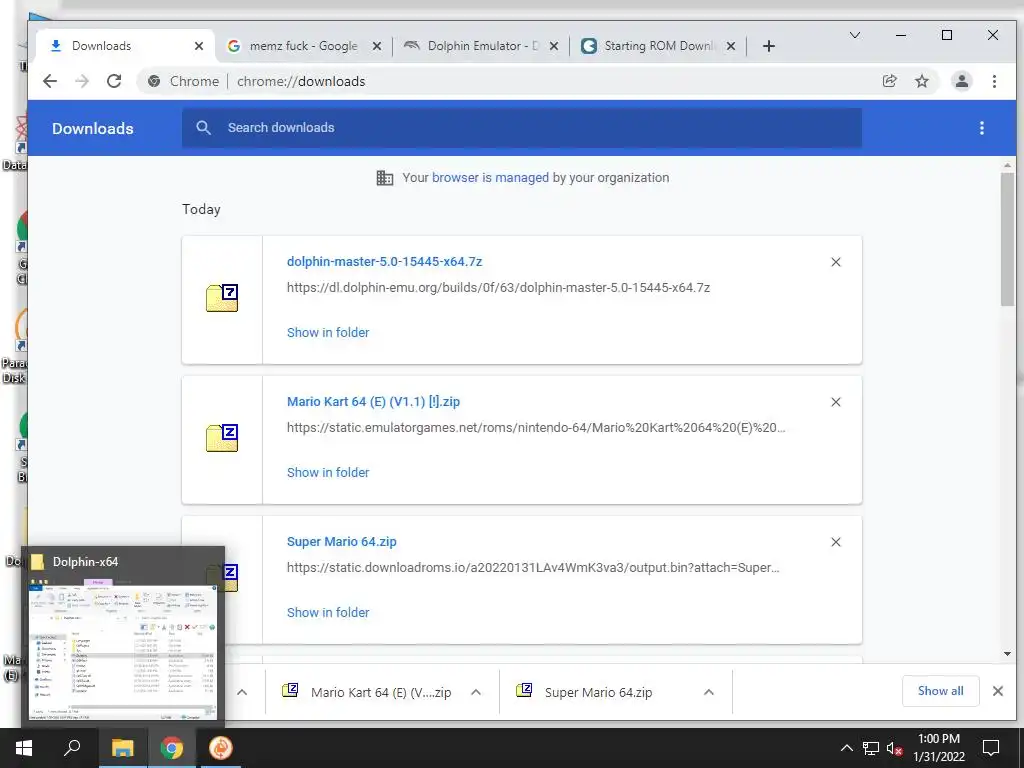Screen dimensions: 1024x768
Task: Open the share page icon in address bar
Action: pos(889,81)
